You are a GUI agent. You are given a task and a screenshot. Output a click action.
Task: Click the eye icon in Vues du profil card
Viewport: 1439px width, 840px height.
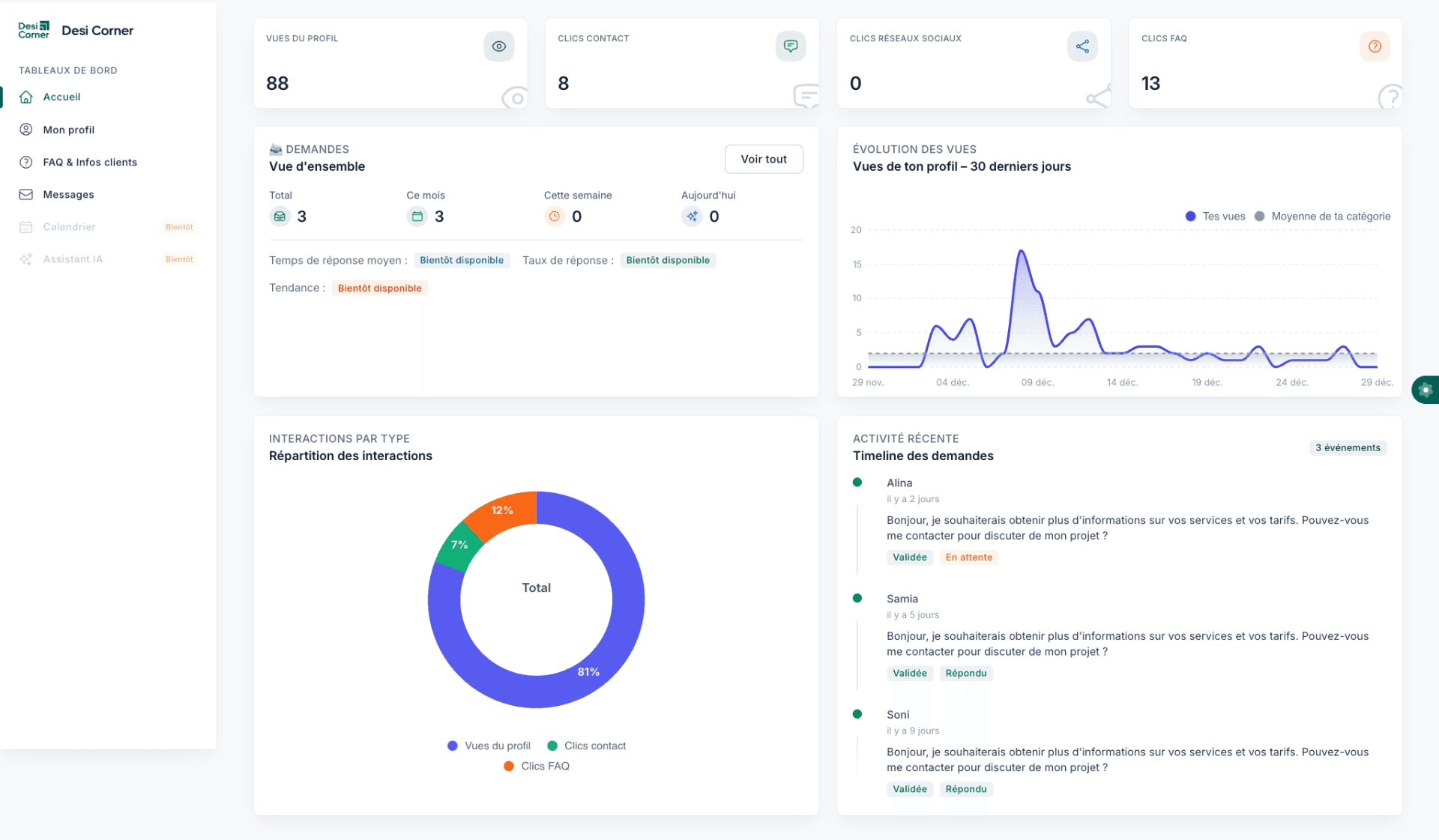click(x=498, y=46)
